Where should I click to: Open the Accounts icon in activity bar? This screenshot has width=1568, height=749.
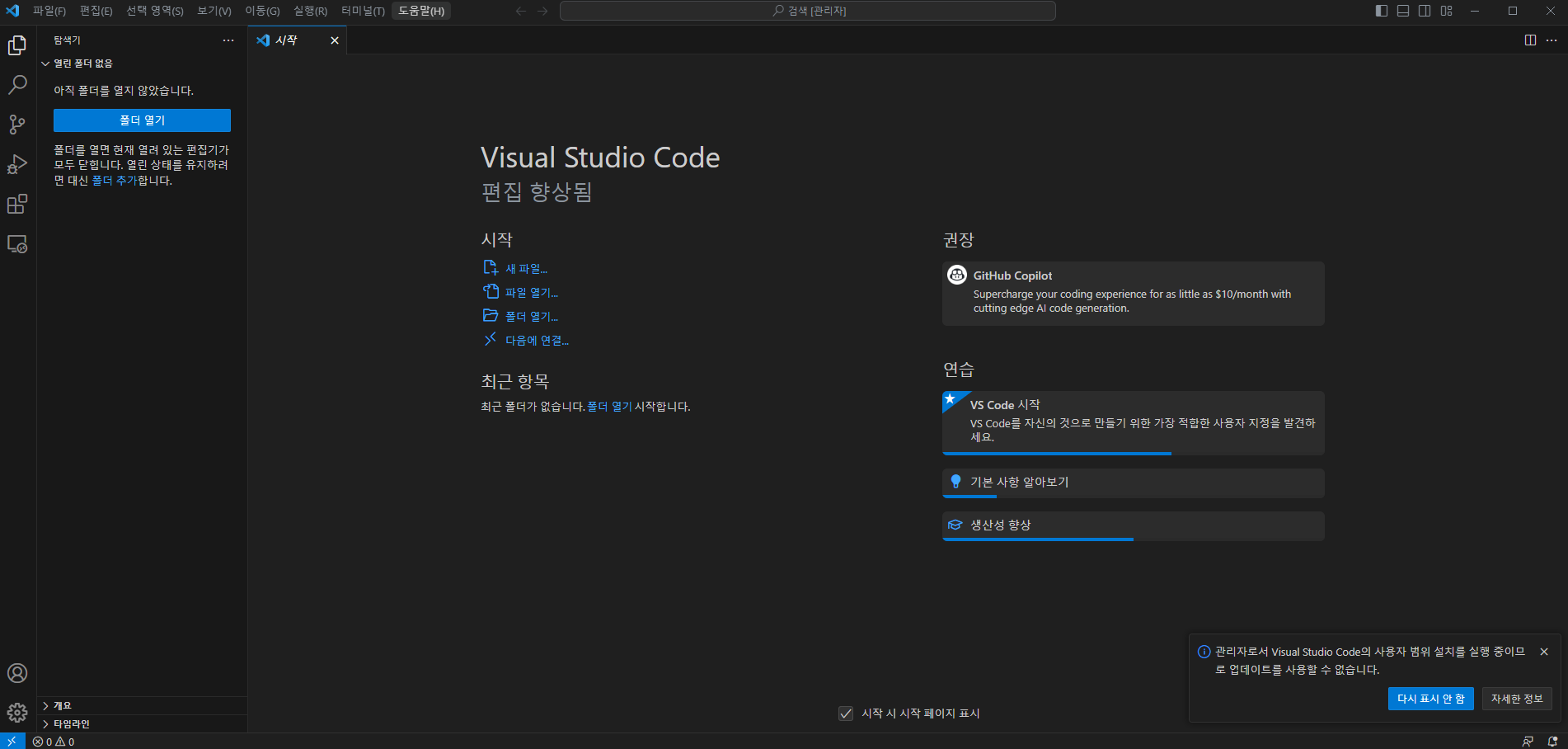click(17, 673)
